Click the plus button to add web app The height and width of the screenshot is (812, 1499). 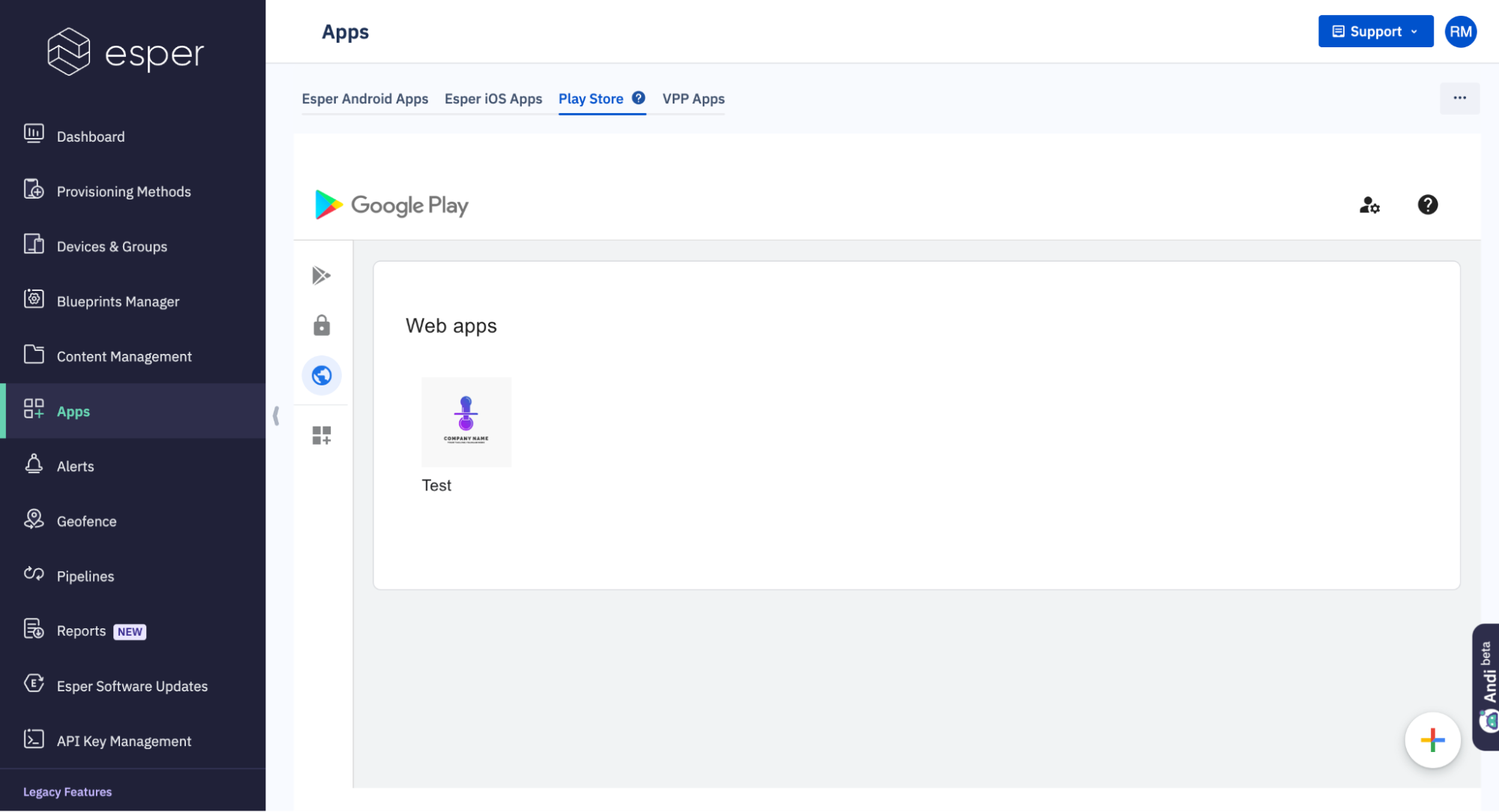[x=1432, y=740]
